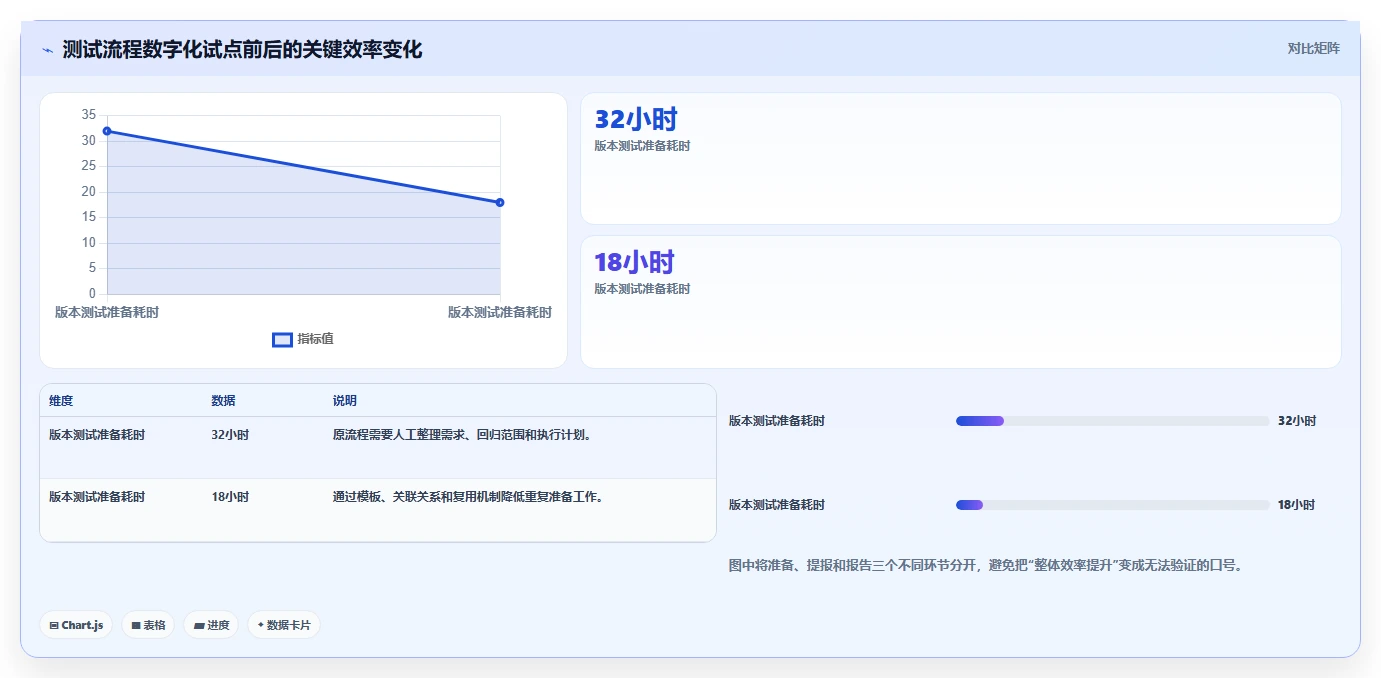Click the large 32小时 data card
This screenshot has width=1381, height=678.
[x=960, y=158]
